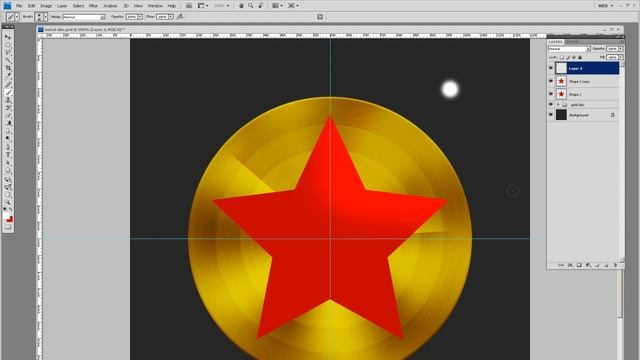Select the Move tool
The image size is (640, 360).
pos(8,36)
